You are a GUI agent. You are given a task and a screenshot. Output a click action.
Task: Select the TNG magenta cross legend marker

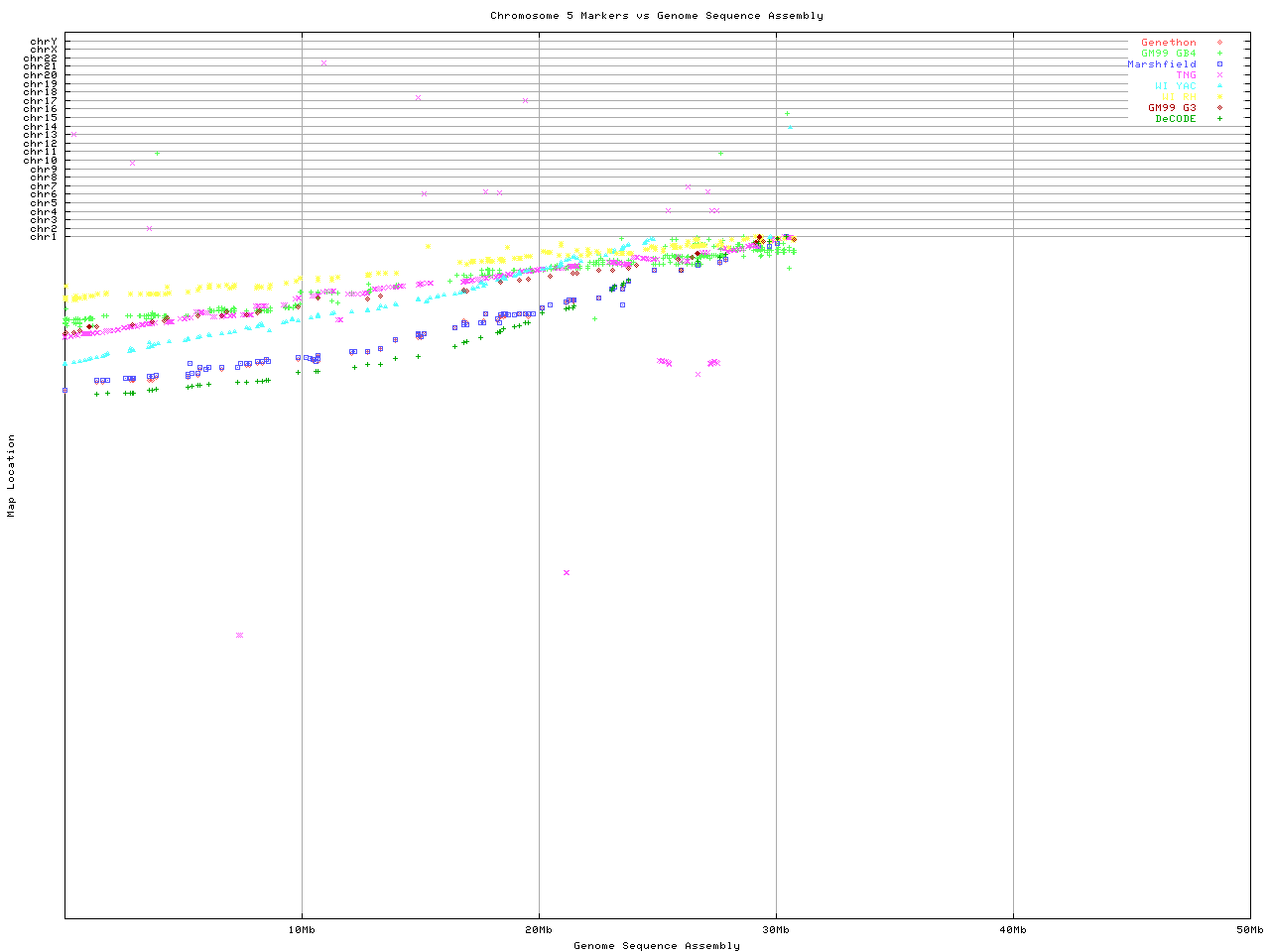pyautogui.click(x=1219, y=75)
